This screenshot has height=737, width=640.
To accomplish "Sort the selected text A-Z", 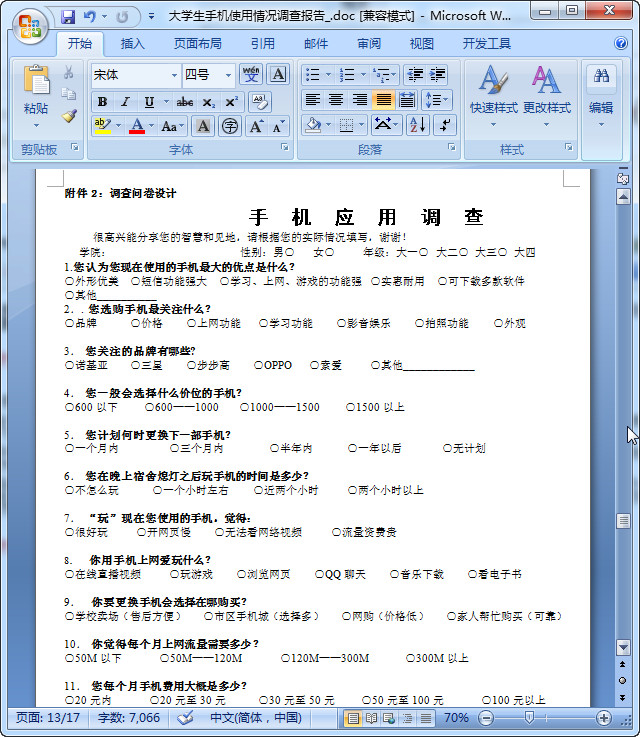I will point(418,125).
